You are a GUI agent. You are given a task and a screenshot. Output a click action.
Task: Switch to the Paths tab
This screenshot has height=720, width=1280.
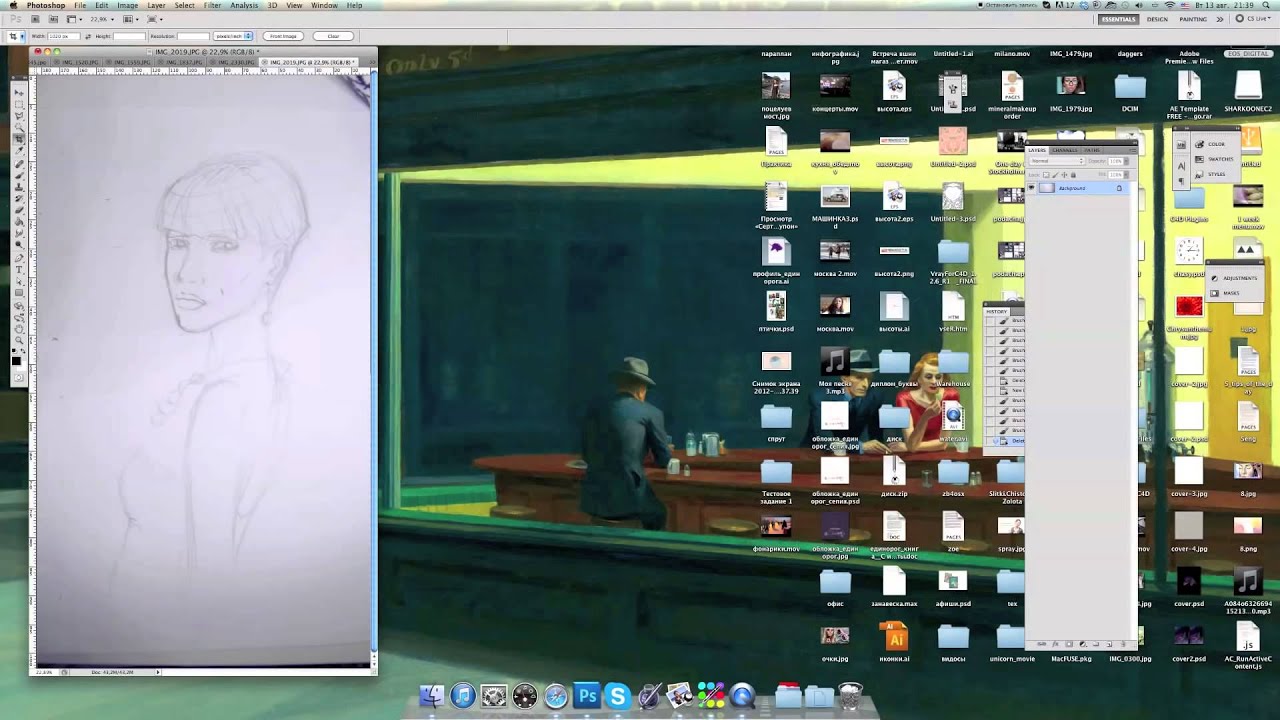[x=1092, y=150]
